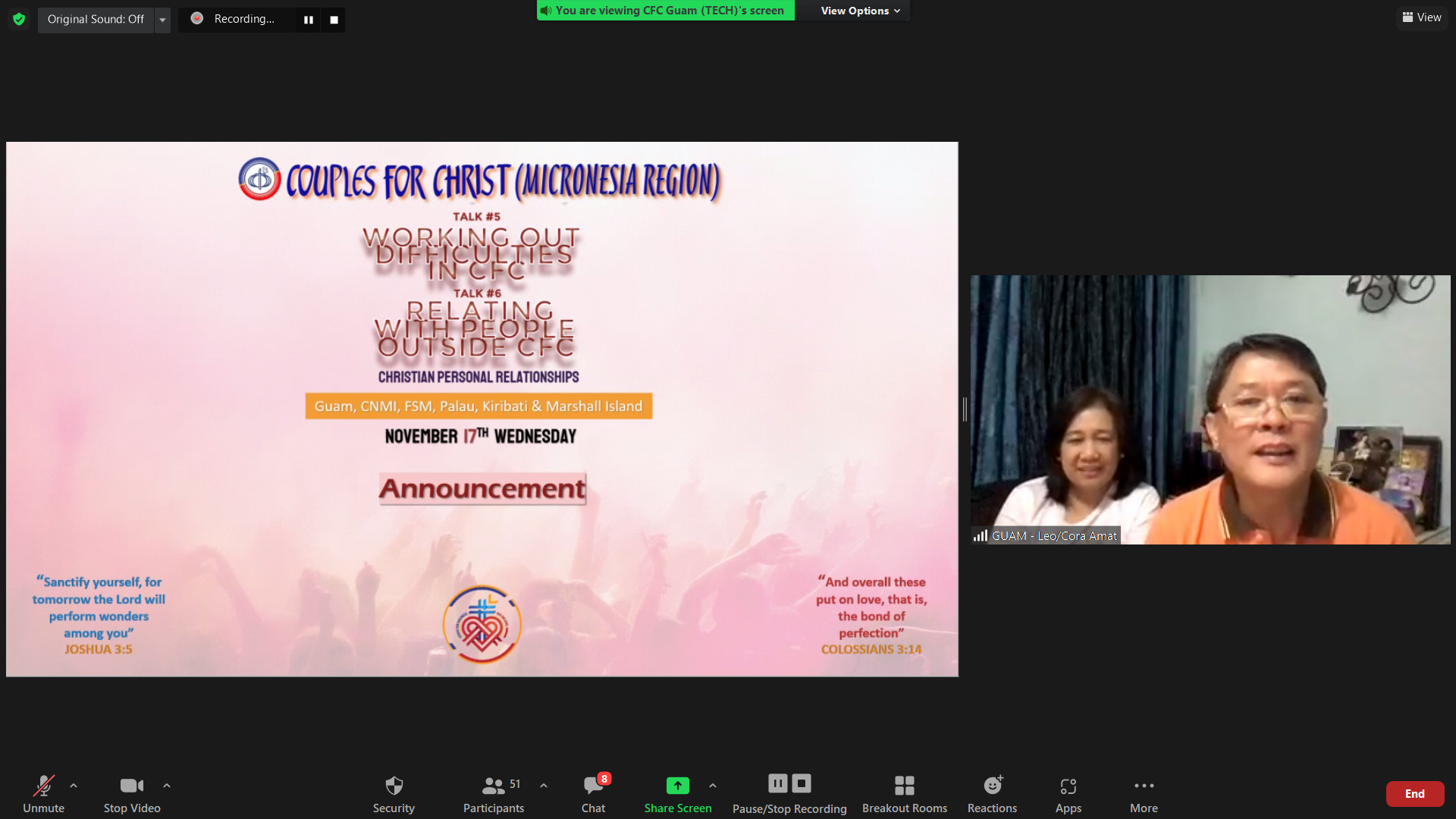Stop recording from top bar
Screen dimensions: 1456x819
tap(334, 20)
